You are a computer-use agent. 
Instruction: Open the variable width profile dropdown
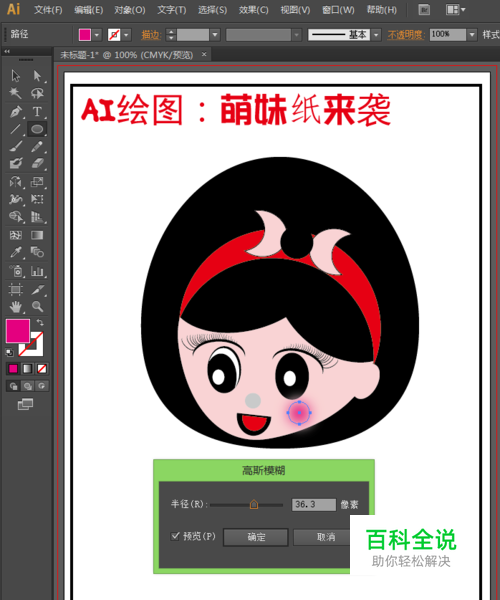[296, 35]
